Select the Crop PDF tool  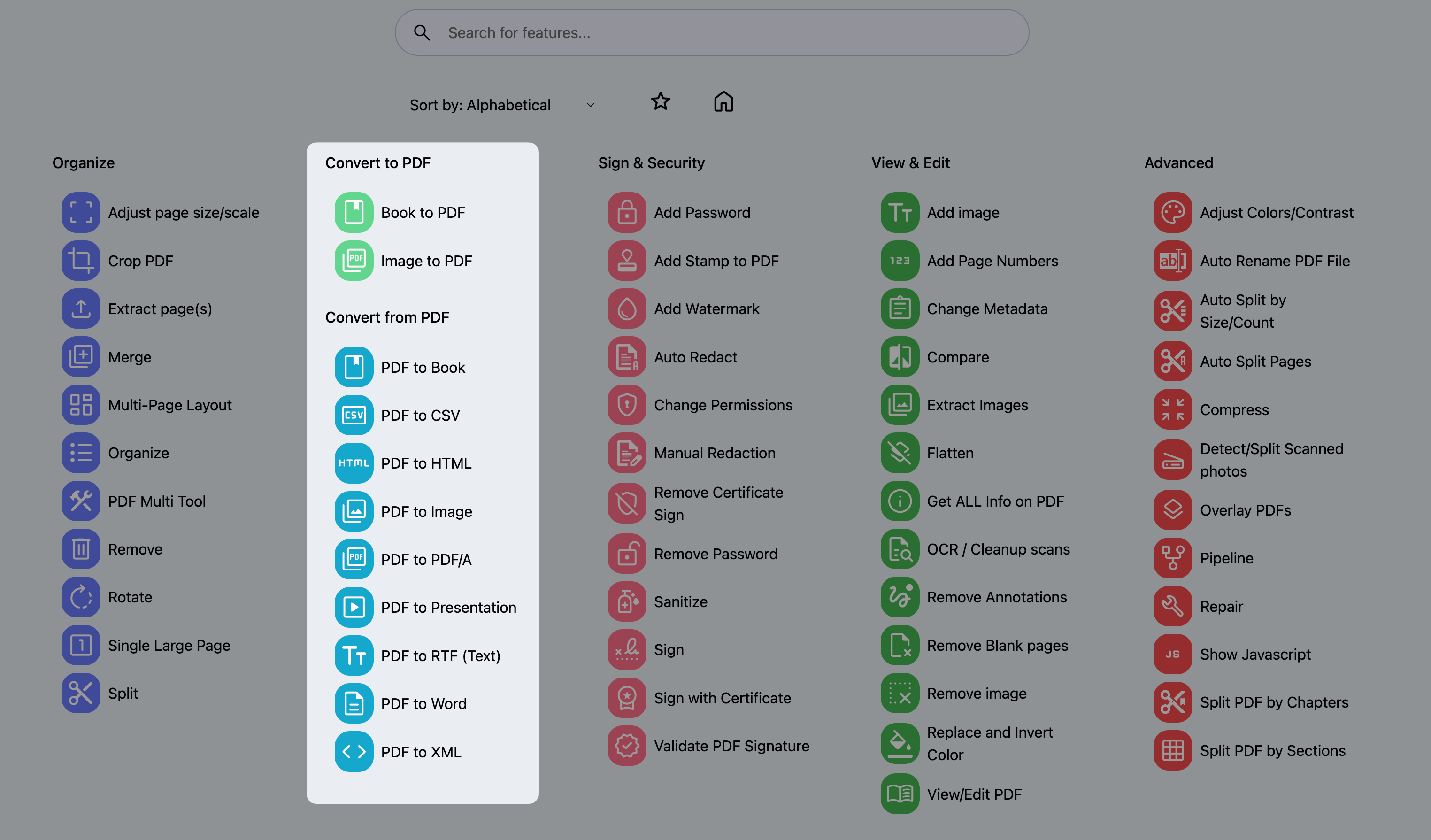click(x=141, y=261)
